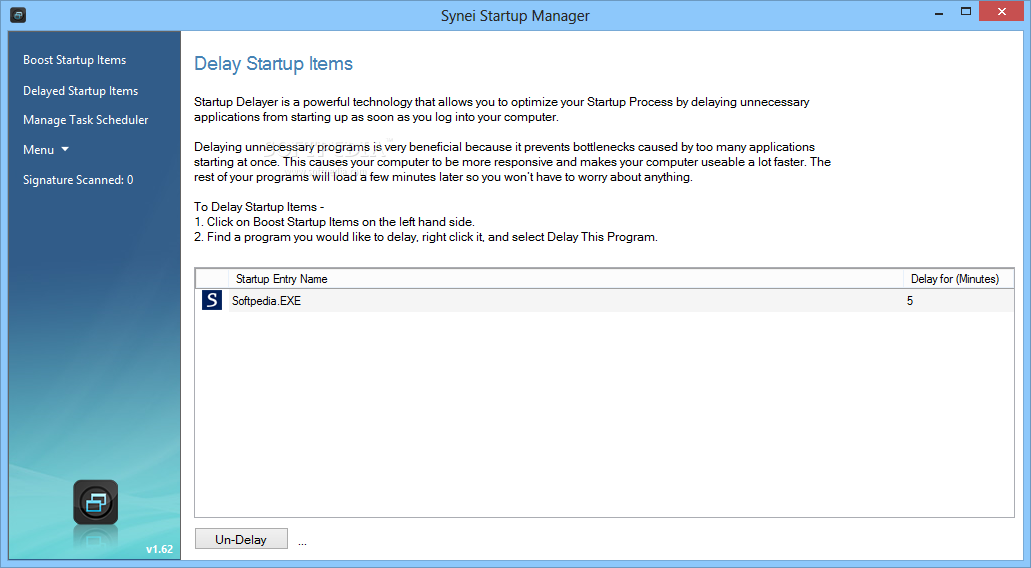The width and height of the screenshot is (1031, 568).
Task: Click the v1.62 version label
Action: pyautogui.click(x=159, y=549)
